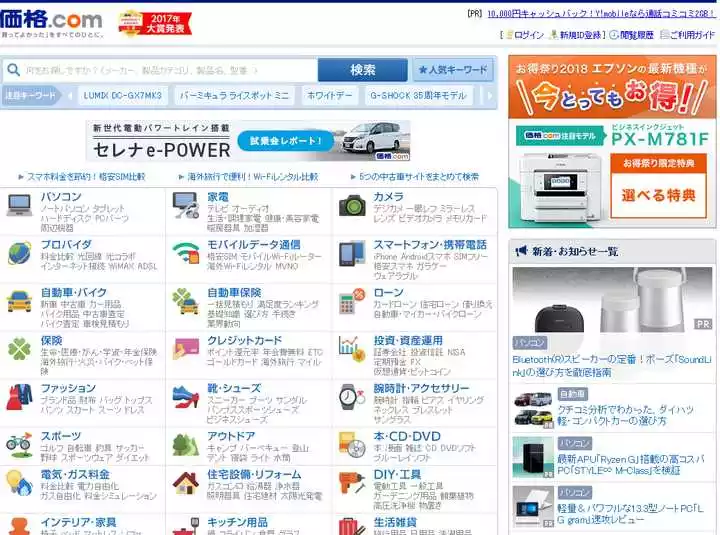Click the 家電 appliance category icon
This screenshot has height=535, width=720.
(x=186, y=205)
